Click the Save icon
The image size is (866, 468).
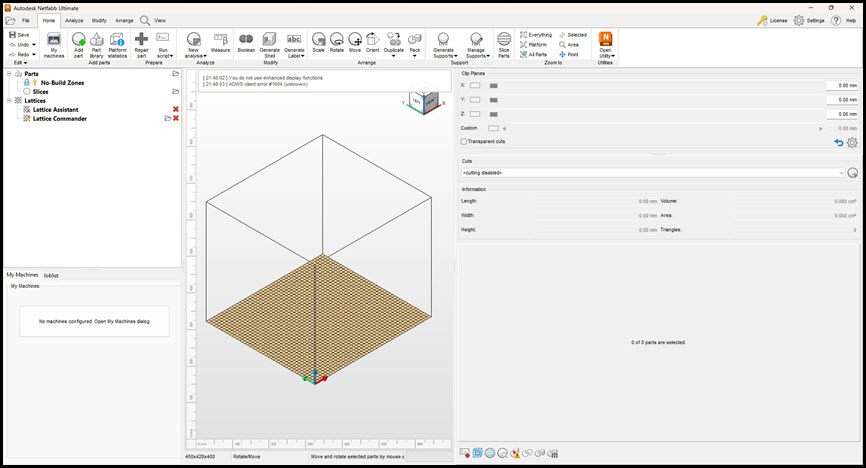coord(13,35)
